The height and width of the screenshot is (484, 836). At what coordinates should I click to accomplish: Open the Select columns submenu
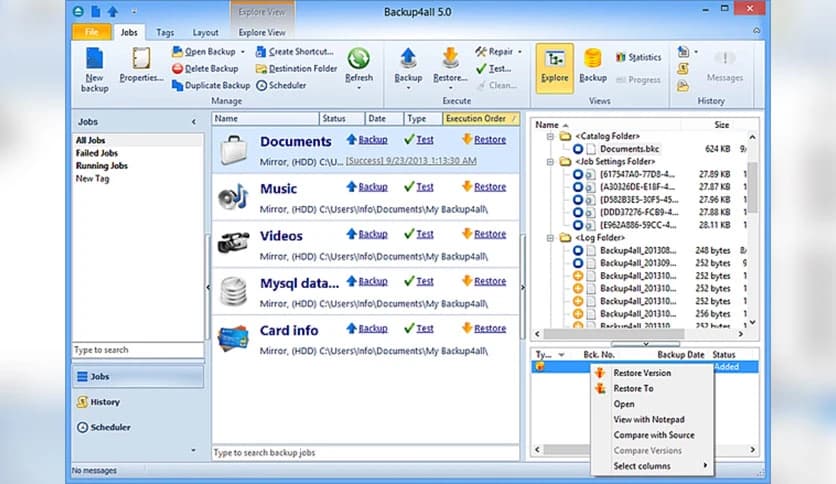[652, 466]
